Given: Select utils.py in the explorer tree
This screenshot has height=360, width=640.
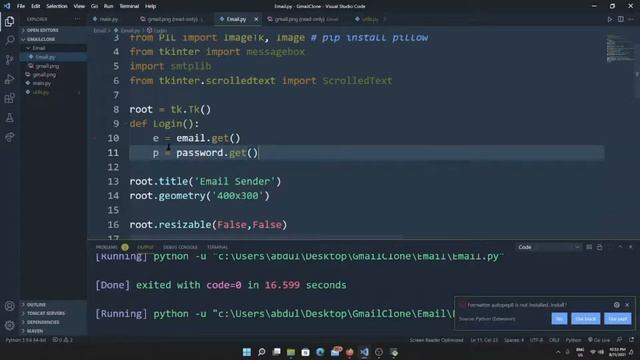Looking at the screenshot, I should [x=53, y=92].
